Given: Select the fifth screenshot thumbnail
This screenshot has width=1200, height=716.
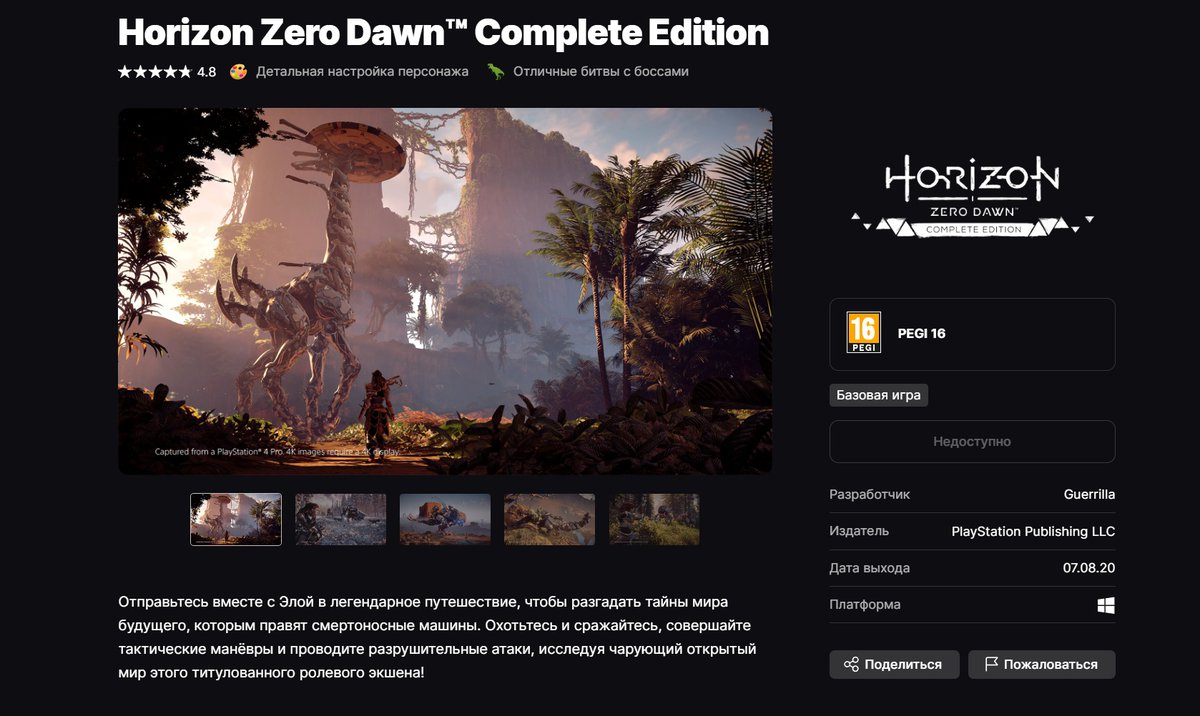Looking at the screenshot, I should pos(654,519).
